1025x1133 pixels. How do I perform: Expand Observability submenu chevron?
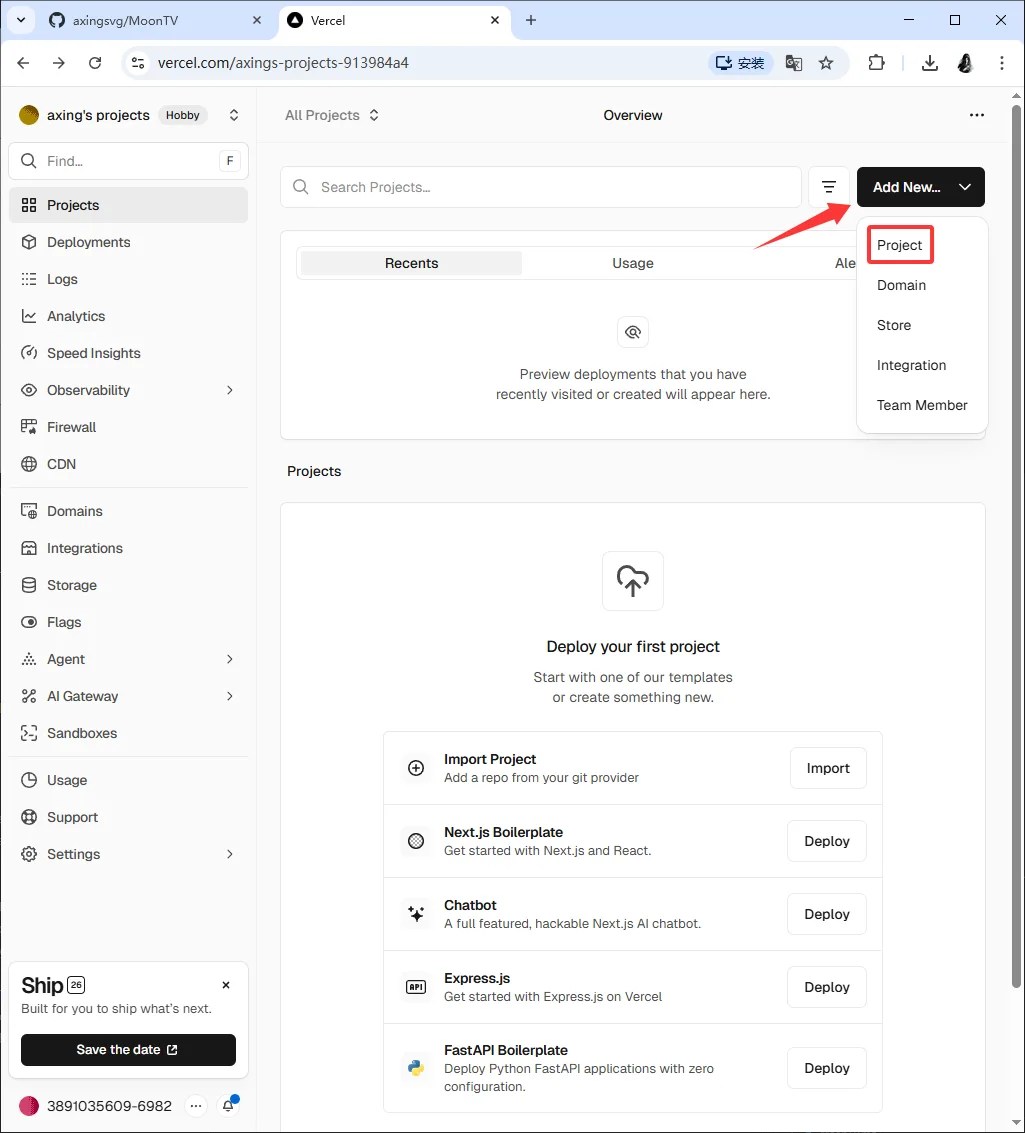point(230,390)
